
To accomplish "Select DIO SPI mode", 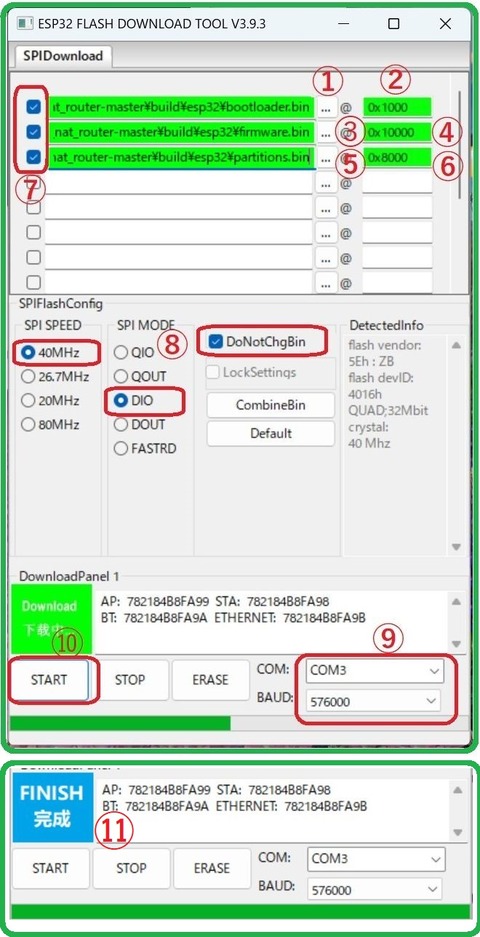I will click(133, 401).
